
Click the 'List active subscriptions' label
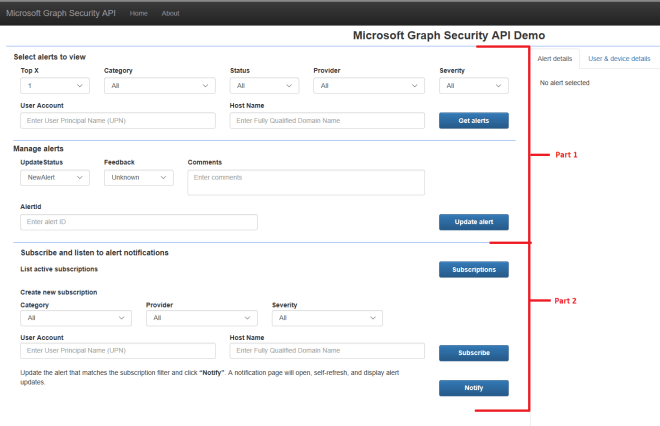click(59, 269)
